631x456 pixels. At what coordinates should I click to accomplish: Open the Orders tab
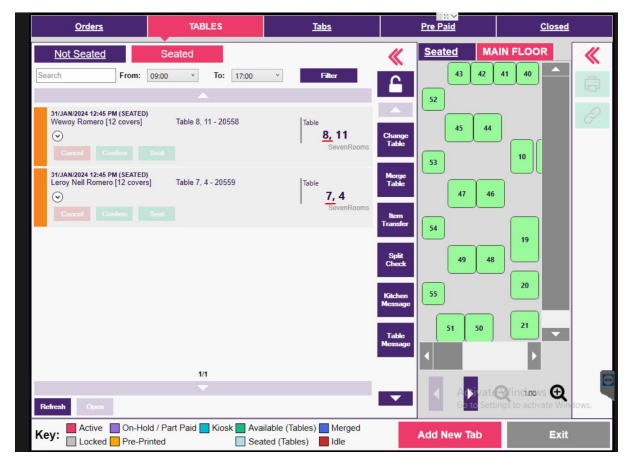pyautogui.click(x=89, y=26)
